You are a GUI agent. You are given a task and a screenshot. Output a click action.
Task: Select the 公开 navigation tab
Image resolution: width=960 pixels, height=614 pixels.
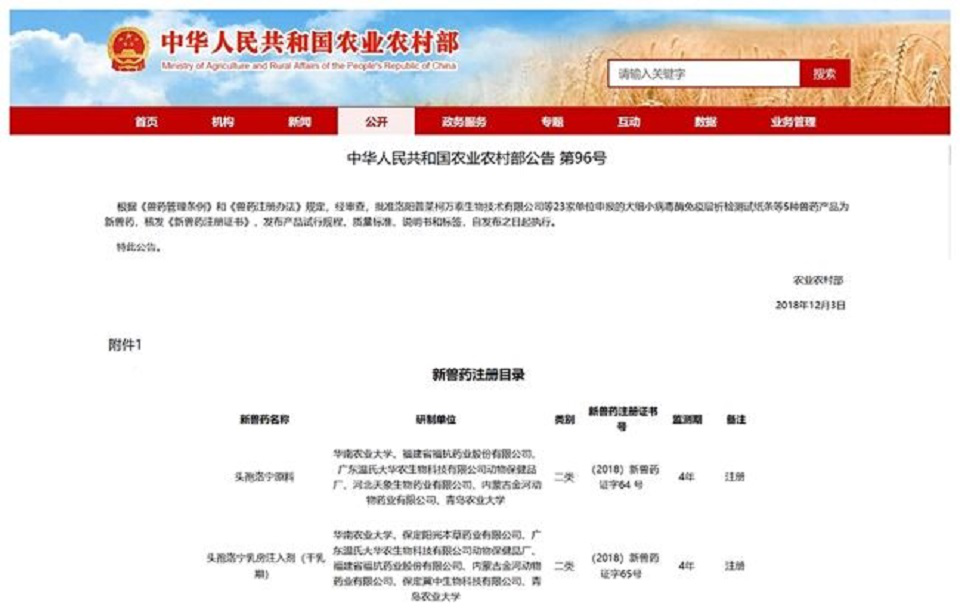point(375,122)
